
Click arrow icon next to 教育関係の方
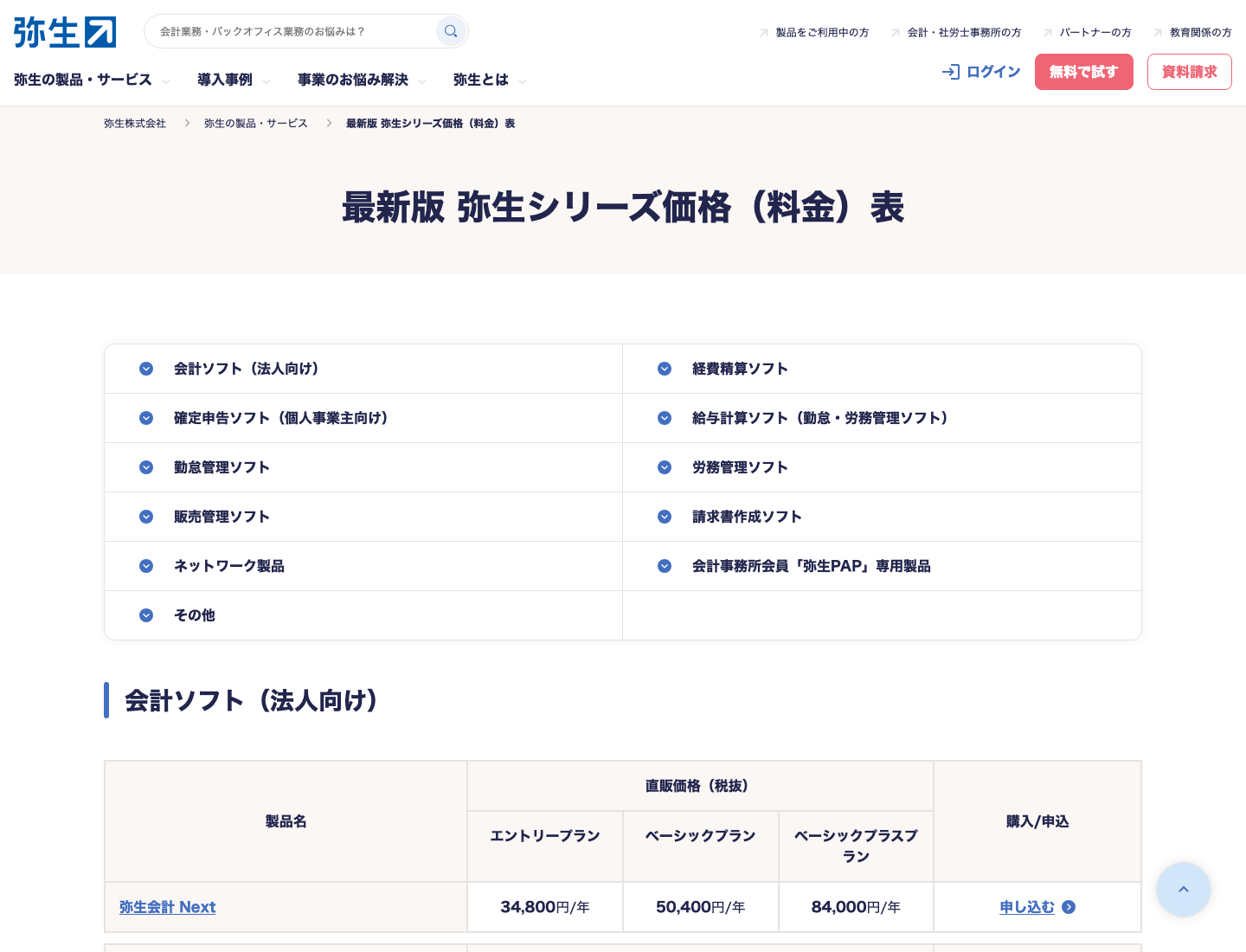pos(1158,33)
